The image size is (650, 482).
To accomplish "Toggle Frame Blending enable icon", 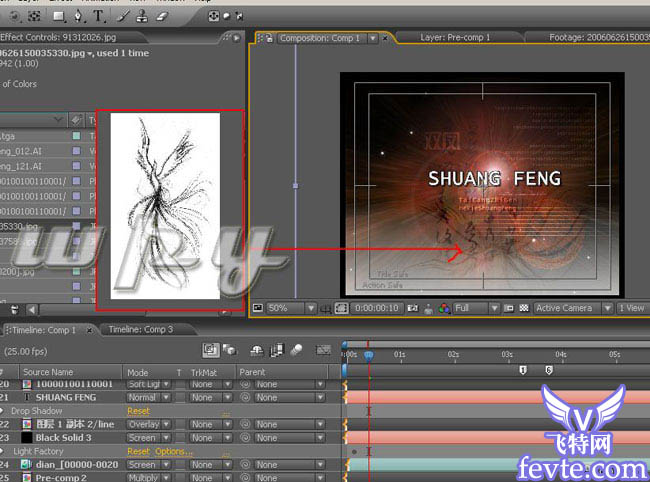I will (x=276, y=351).
